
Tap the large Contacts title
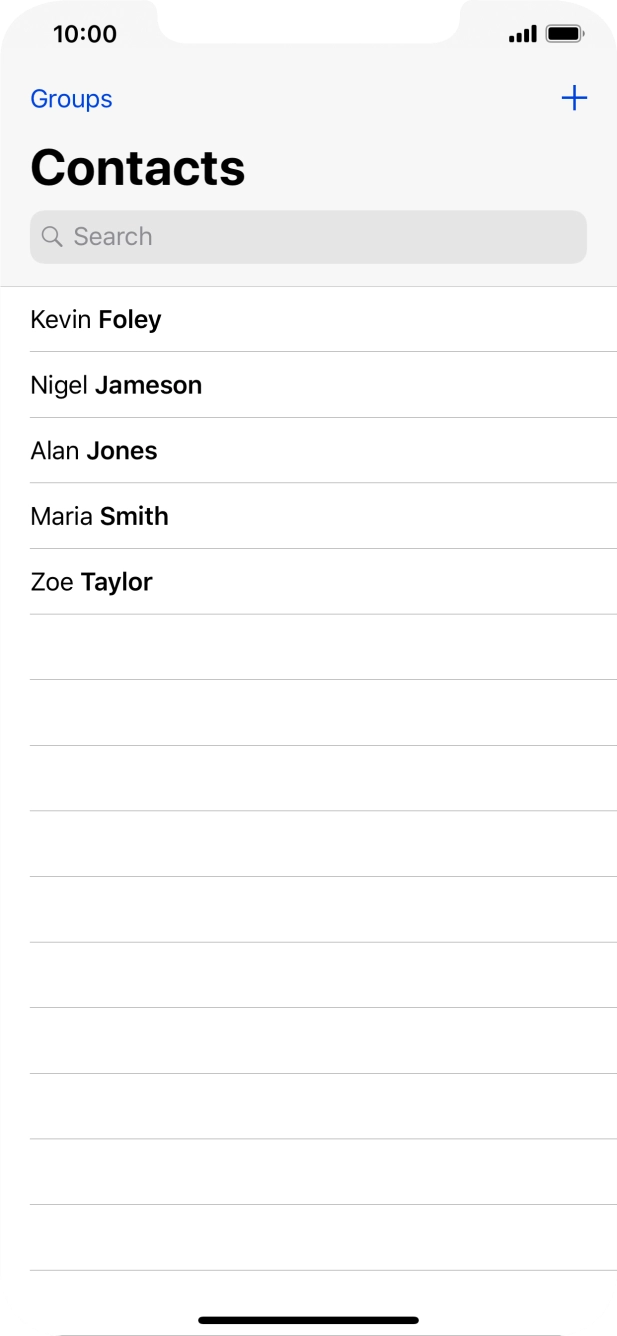(138, 167)
